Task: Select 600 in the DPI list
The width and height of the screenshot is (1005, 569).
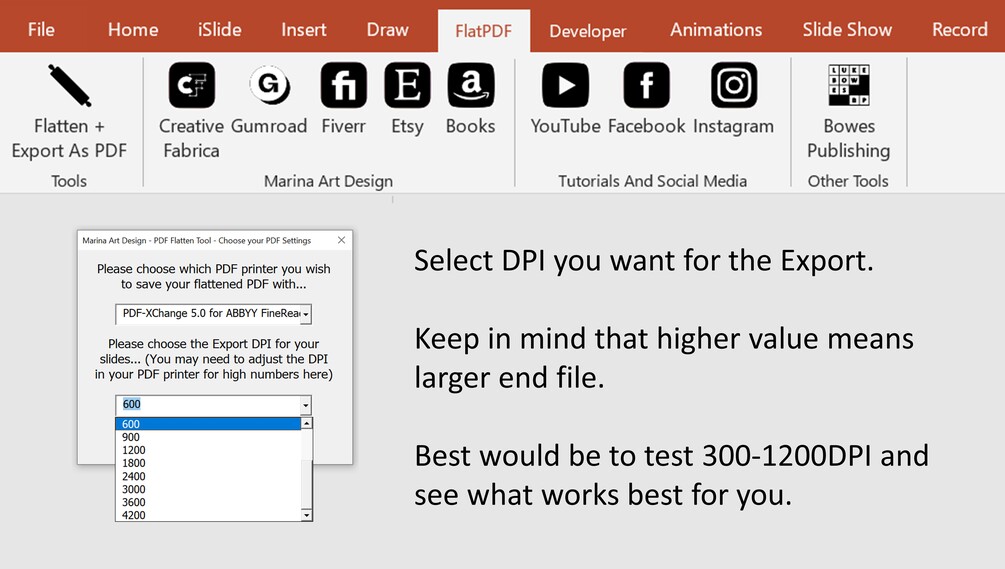Action: [208, 424]
